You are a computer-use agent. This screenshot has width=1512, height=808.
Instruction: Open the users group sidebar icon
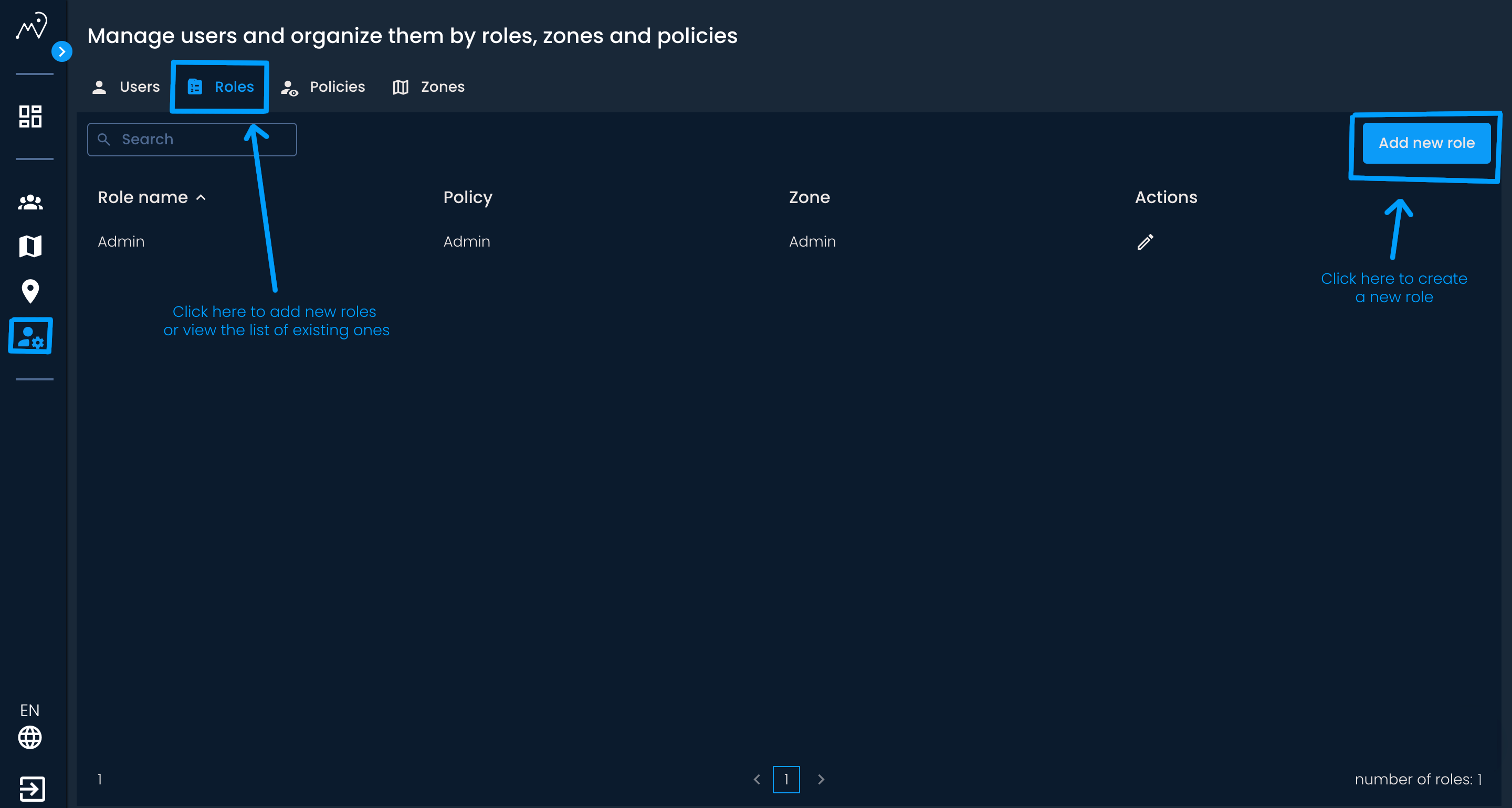(x=30, y=203)
